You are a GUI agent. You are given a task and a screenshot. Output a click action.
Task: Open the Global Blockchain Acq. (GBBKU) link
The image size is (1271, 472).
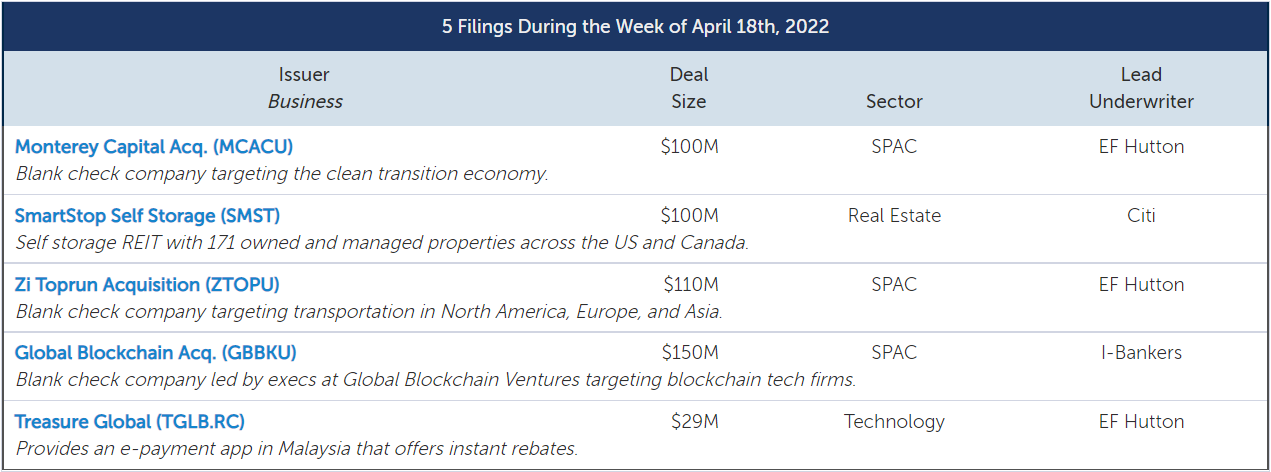(155, 352)
